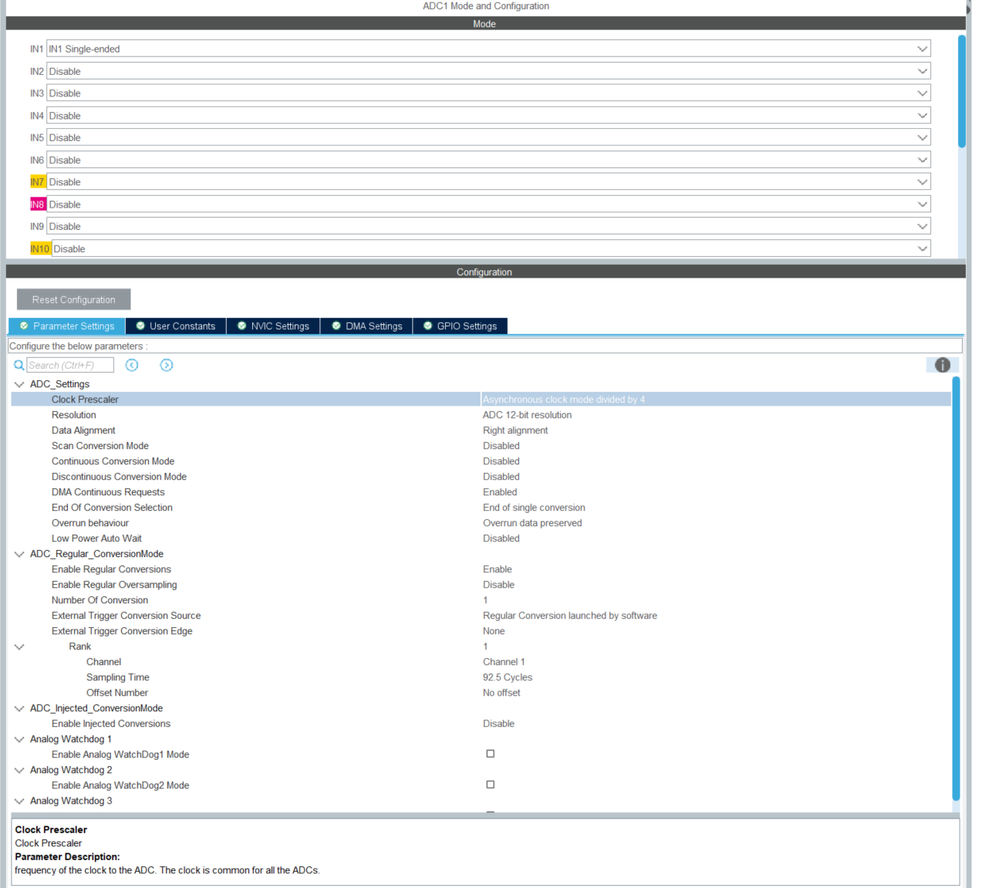Select the Discontinuous Conversion Mode parameter

pos(119,476)
